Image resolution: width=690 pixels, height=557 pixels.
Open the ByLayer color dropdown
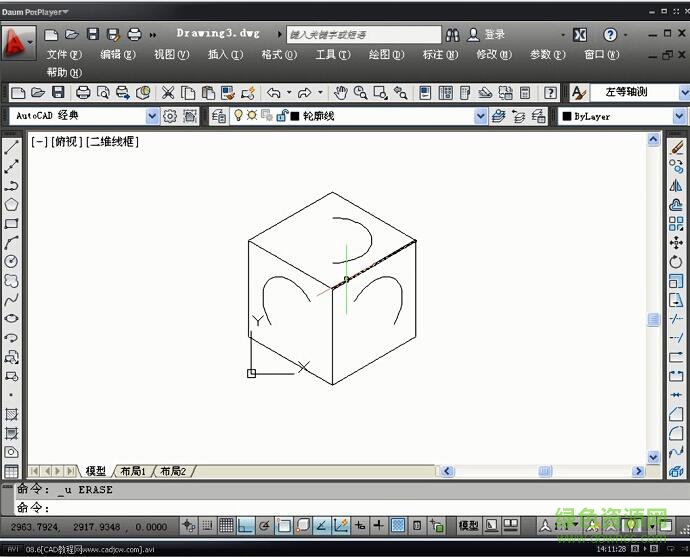[680, 116]
